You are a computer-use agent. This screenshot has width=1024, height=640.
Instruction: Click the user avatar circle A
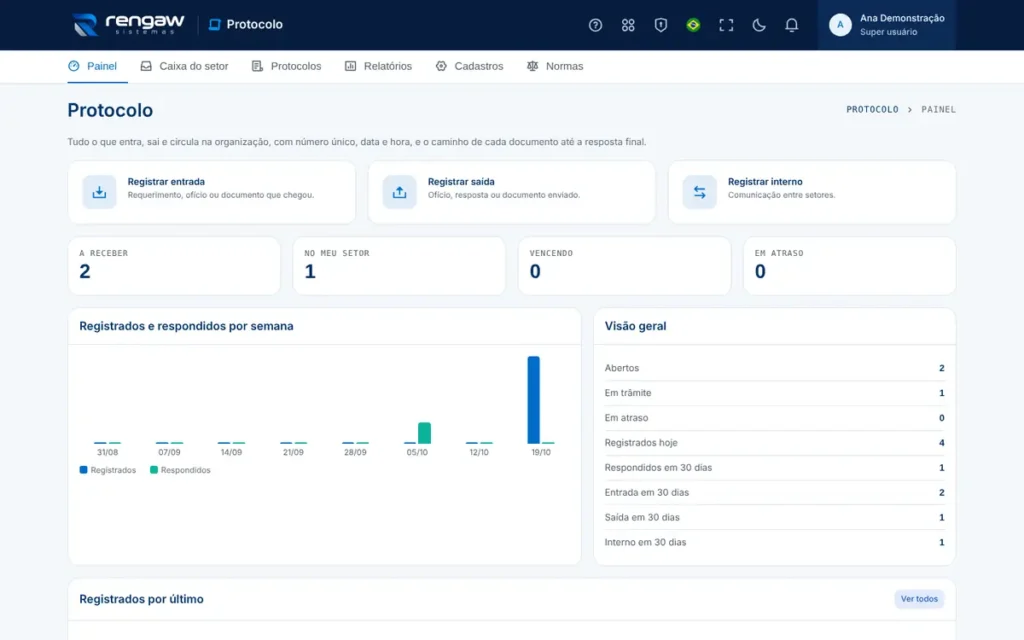(840, 25)
